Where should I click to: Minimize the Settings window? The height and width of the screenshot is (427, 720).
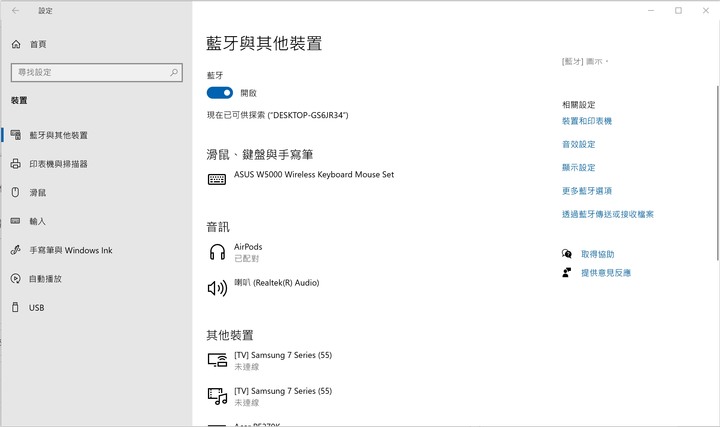(651, 10)
